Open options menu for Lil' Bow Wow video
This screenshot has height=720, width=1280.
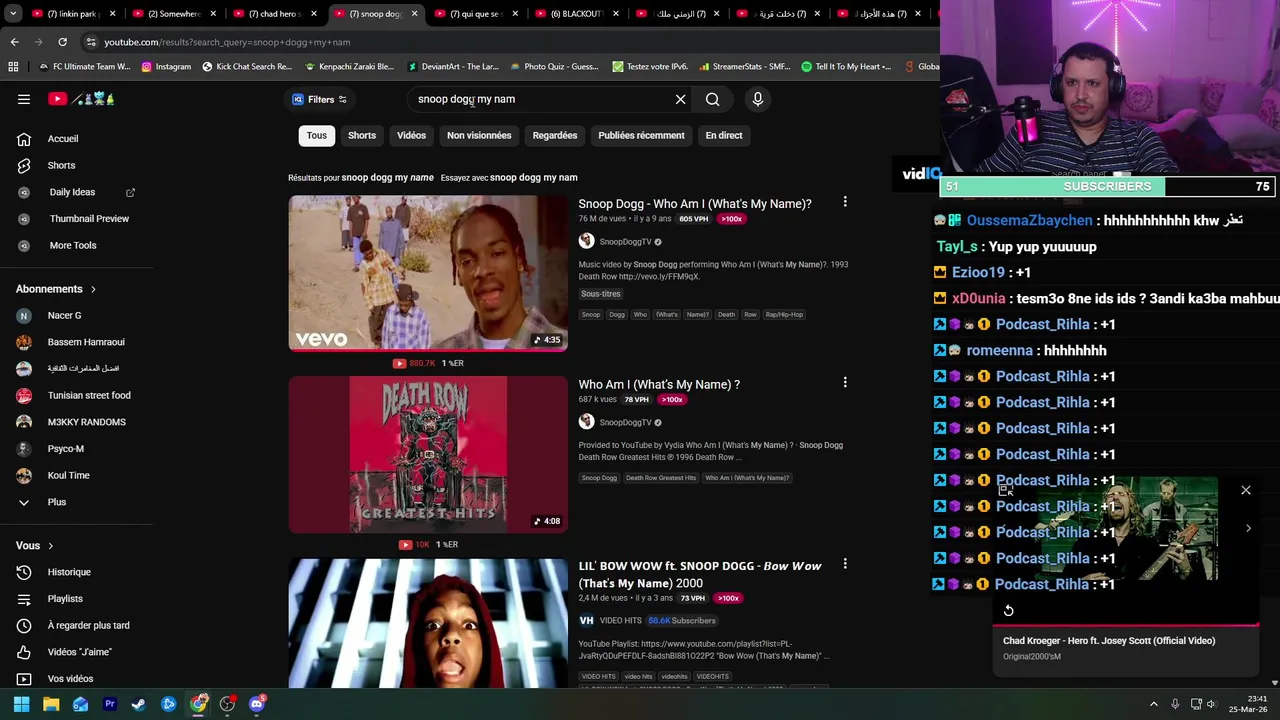pyautogui.click(x=845, y=564)
